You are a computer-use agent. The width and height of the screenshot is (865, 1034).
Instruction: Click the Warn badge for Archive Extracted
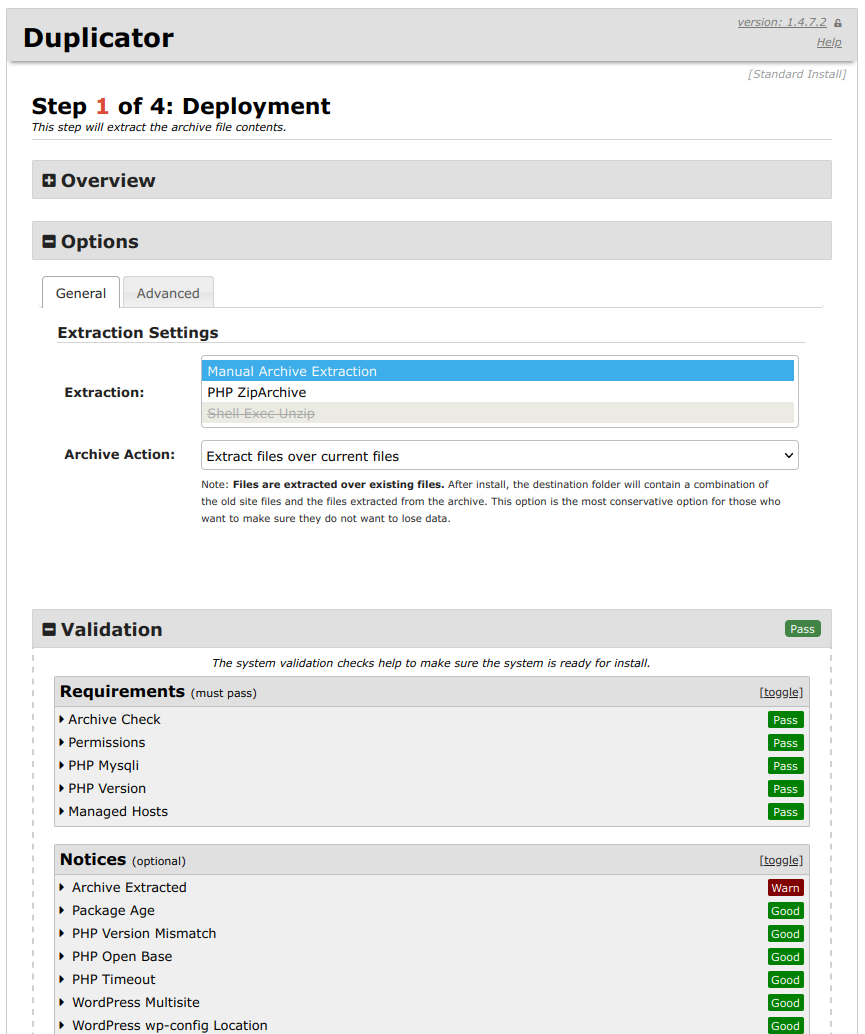[x=785, y=888]
